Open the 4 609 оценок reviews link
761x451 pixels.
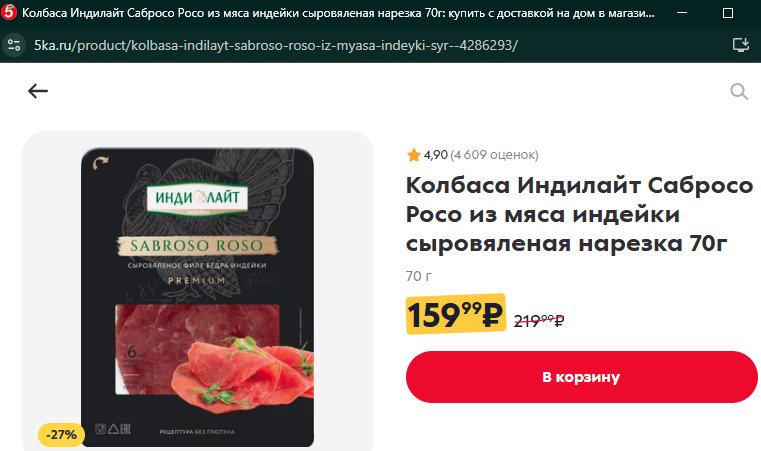(494, 155)
